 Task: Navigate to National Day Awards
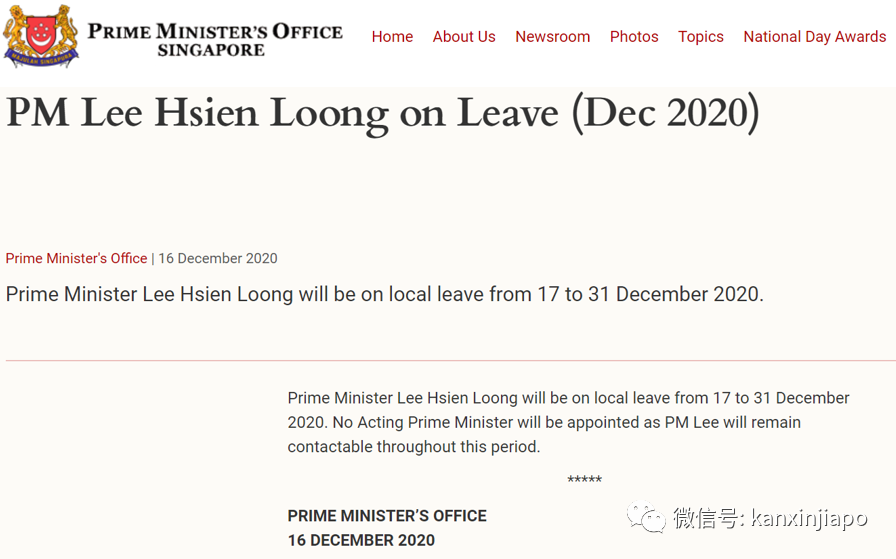pos(814,37)
